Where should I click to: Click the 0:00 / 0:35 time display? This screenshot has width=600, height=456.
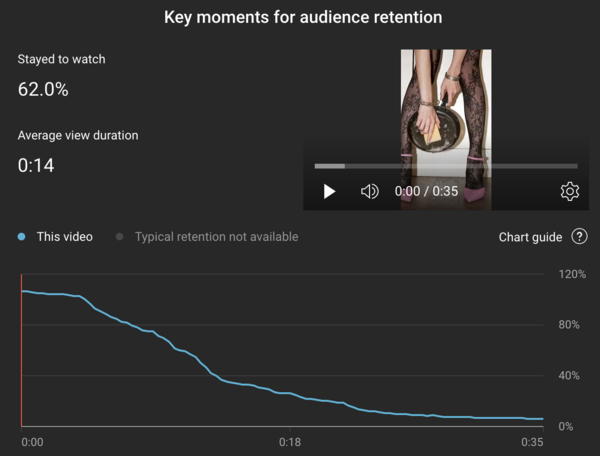click(426, 191)
